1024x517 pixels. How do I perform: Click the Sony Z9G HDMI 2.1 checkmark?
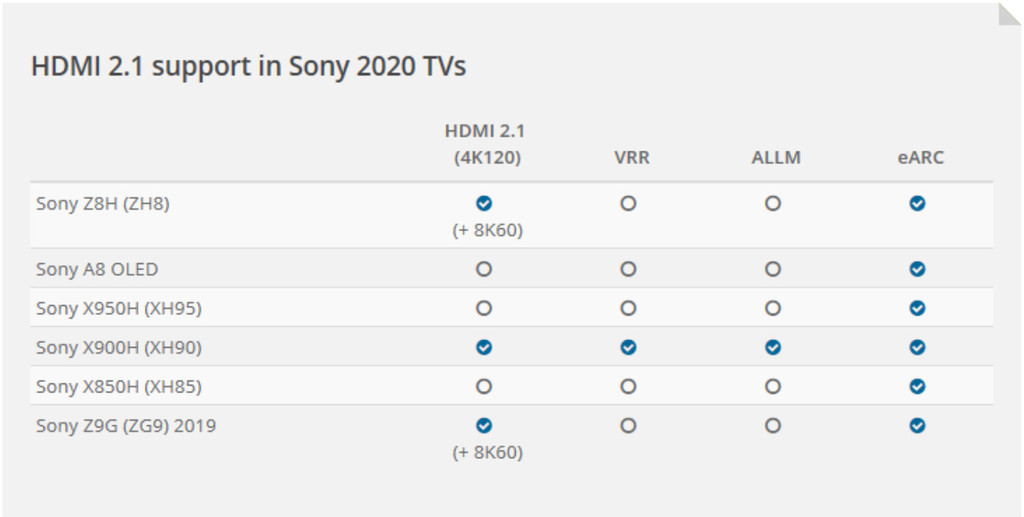coord(484,425)
